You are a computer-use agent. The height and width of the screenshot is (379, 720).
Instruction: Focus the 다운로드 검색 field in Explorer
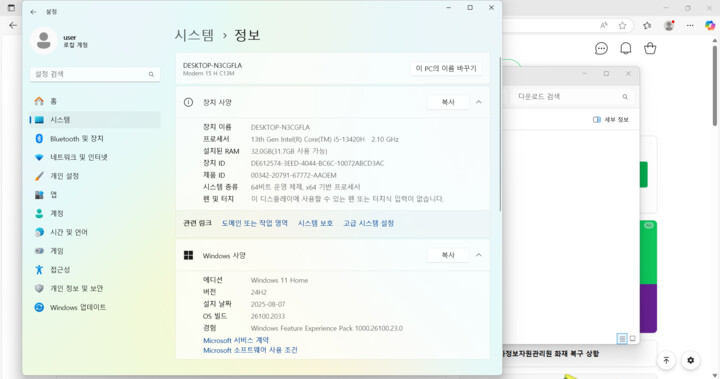(x=572, y=96)
